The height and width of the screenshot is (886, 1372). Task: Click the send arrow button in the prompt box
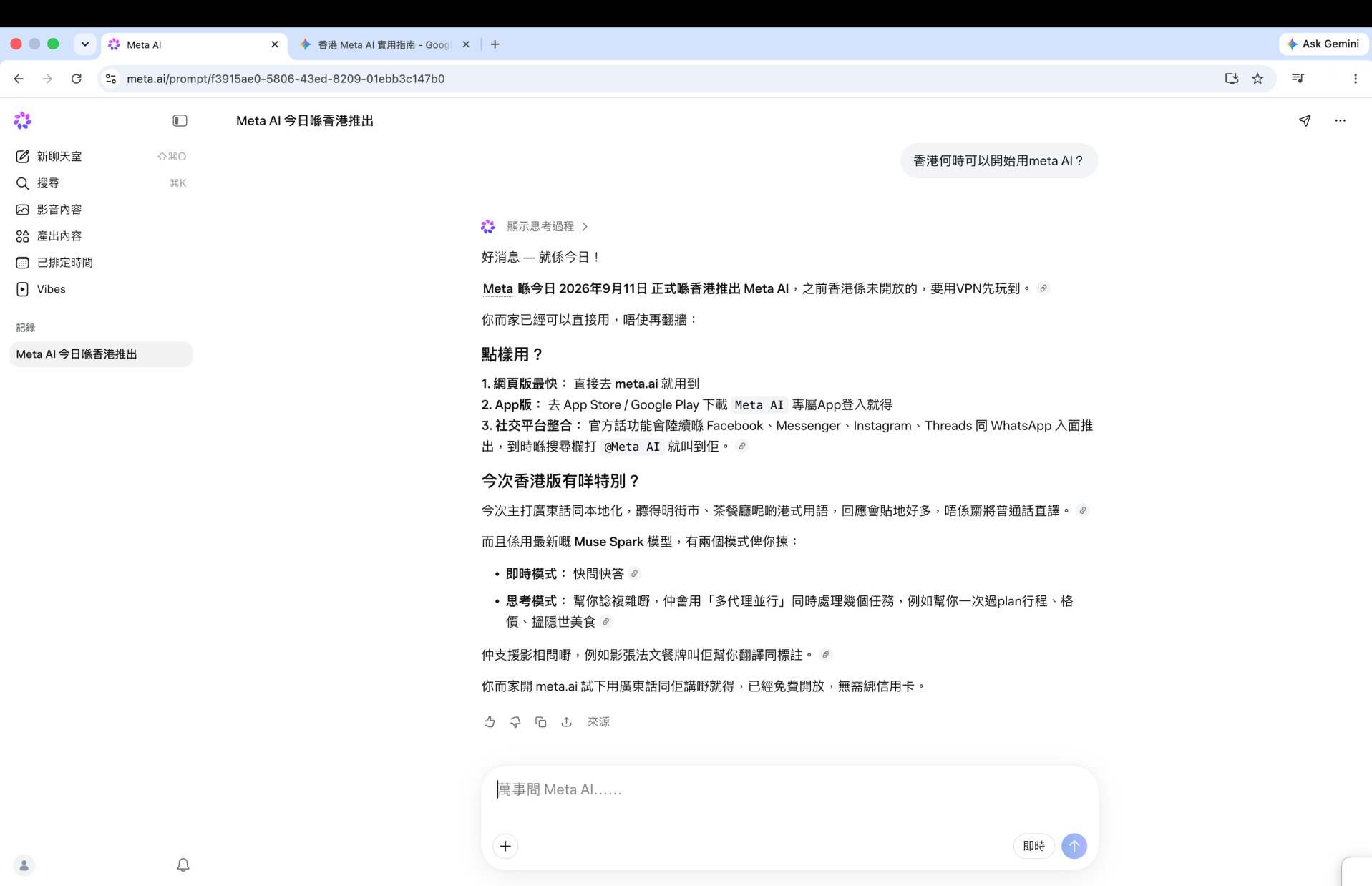click(x=1074, y=846)
